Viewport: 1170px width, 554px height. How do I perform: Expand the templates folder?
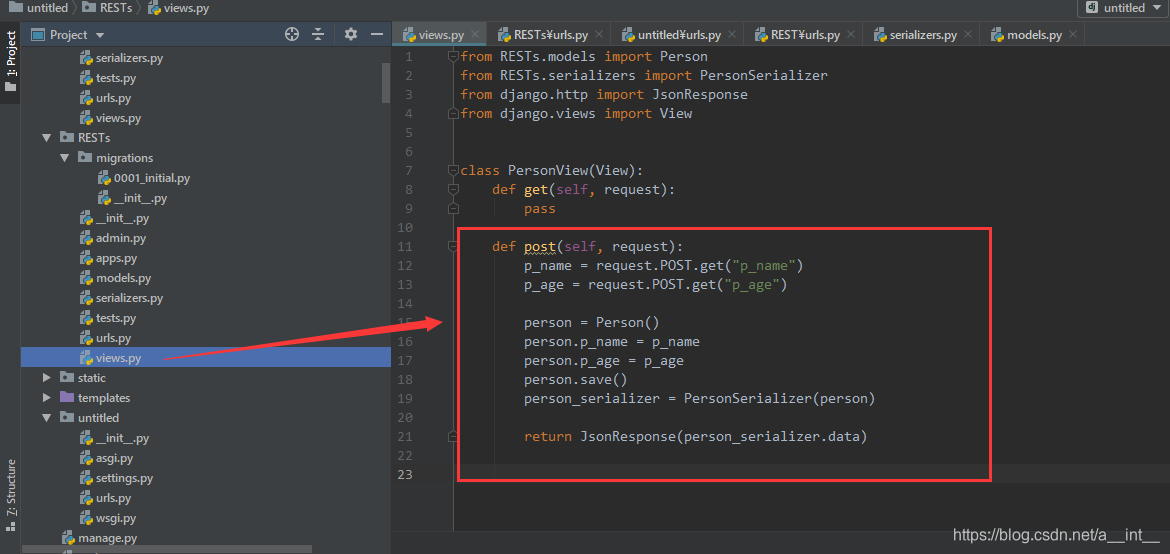(x=47, y=398)
